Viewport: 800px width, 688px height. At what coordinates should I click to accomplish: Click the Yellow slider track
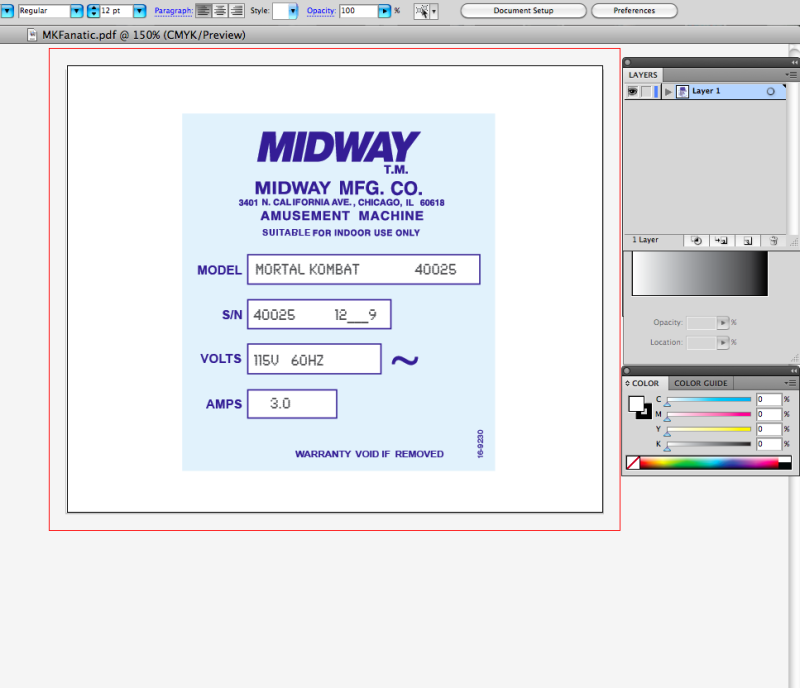click(x=709, y=429)
